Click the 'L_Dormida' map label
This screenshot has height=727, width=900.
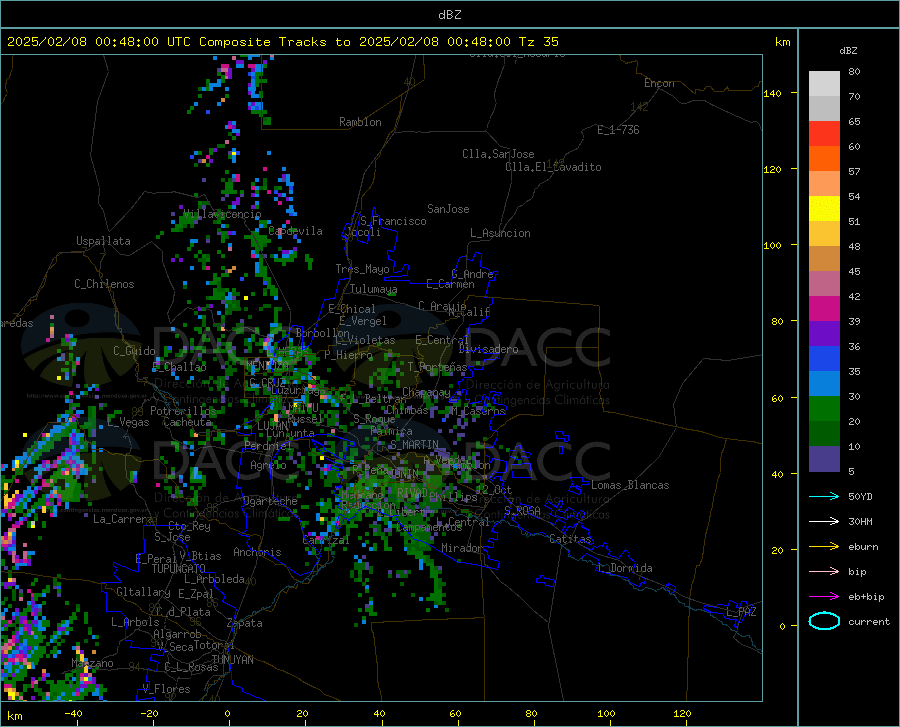pos(624,568)
